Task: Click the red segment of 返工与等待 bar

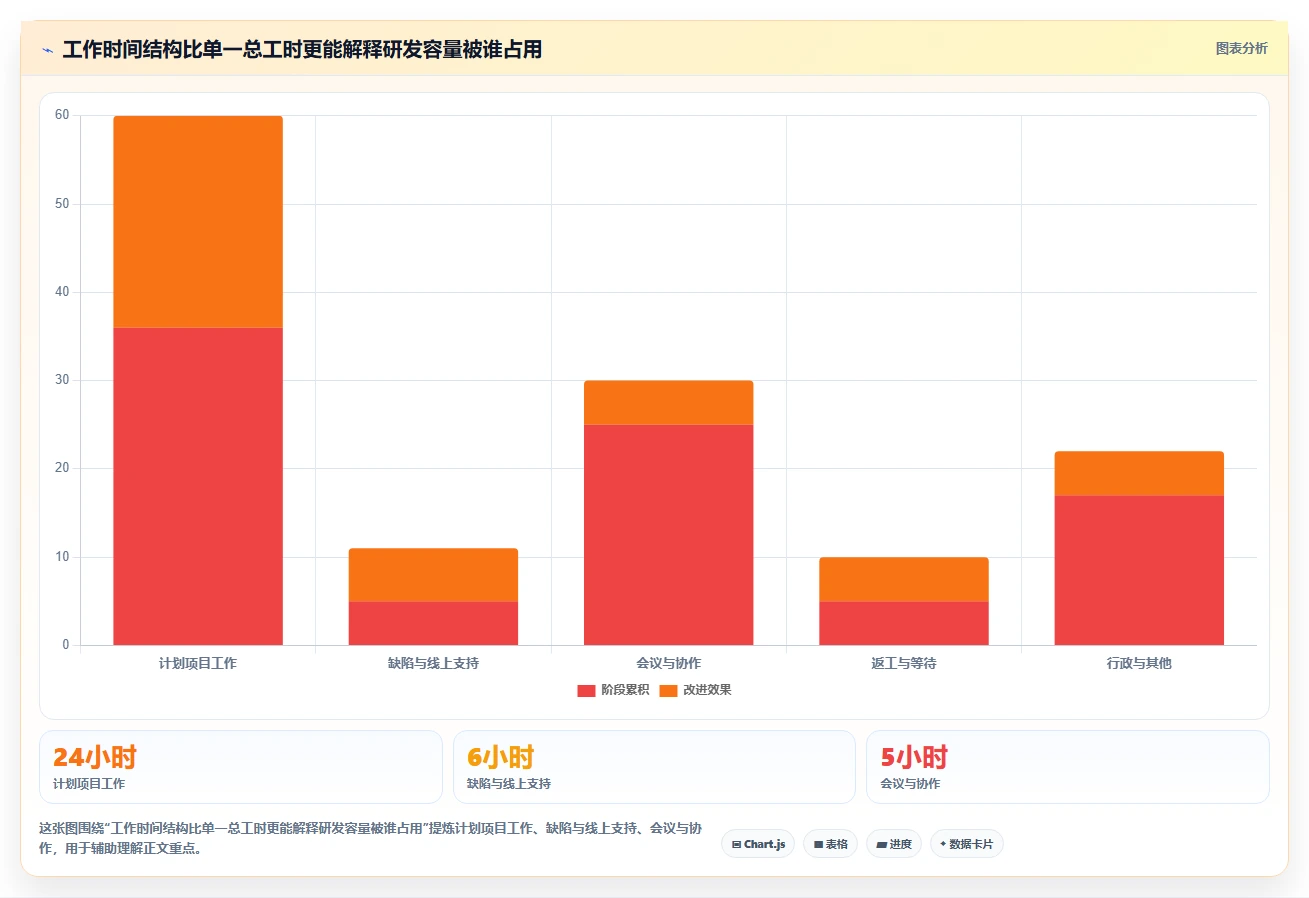Action: tap(904, 623)
